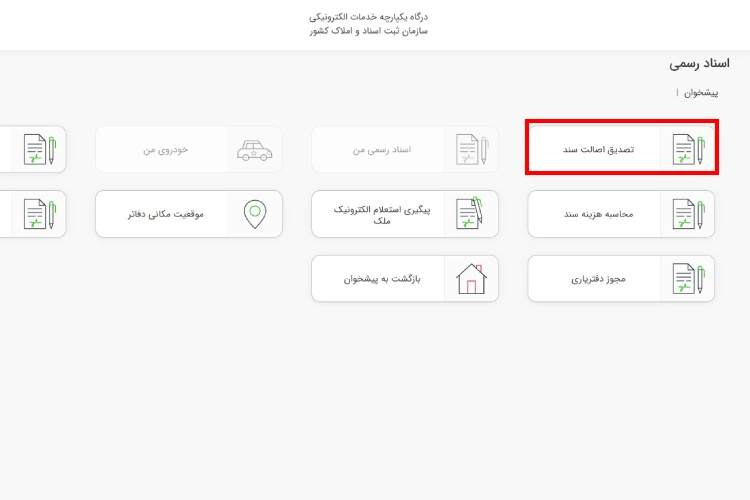Select the اسناد رسمی من tile label
The height and width of the screenshot is (500, 750).
(382, 149)
